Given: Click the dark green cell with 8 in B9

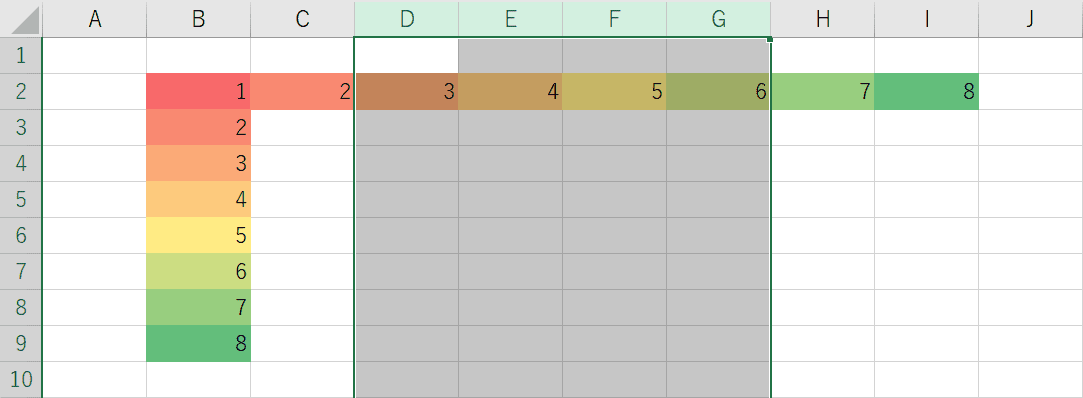Looking at the screenshot, I should coord(198,343).
